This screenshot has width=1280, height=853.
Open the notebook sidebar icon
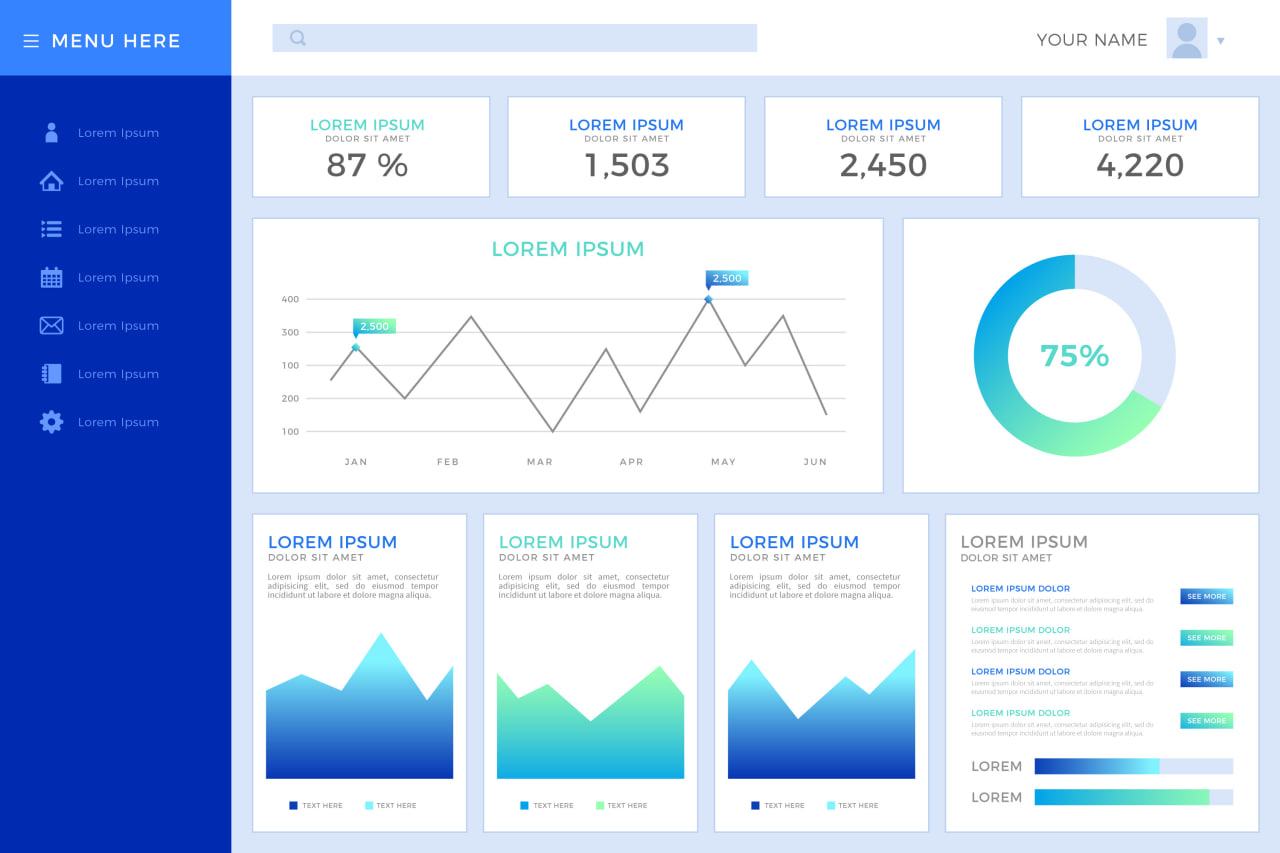coord(51,373)
